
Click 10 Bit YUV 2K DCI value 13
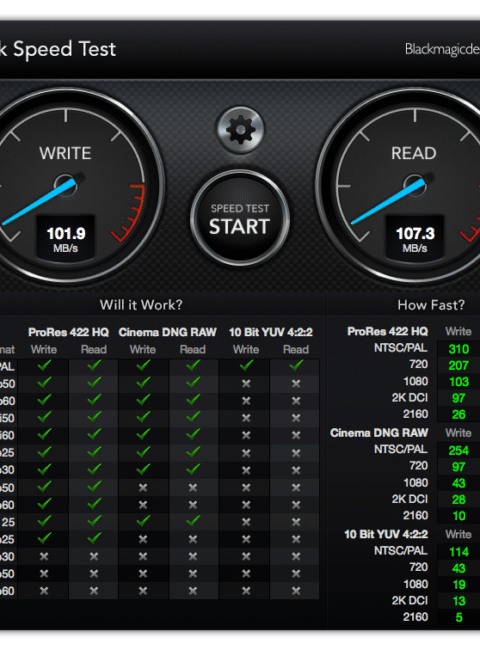(x=458, y=601)
